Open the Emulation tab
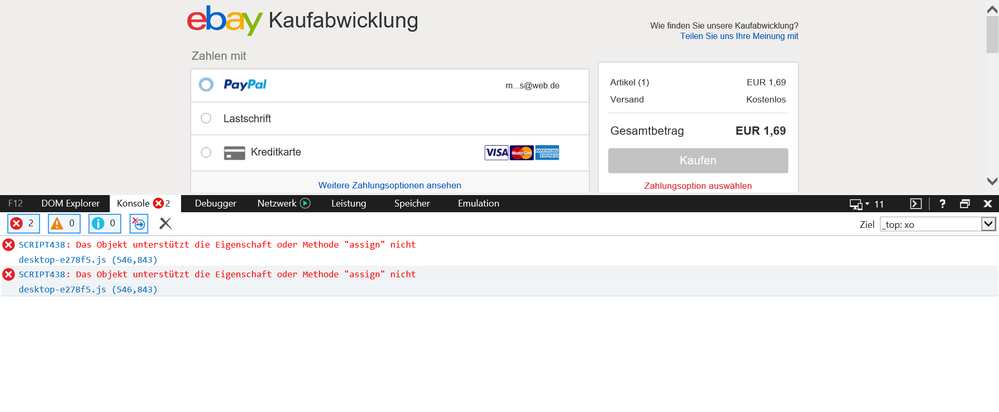The image size is (999, 412). (x=478, y=204)
